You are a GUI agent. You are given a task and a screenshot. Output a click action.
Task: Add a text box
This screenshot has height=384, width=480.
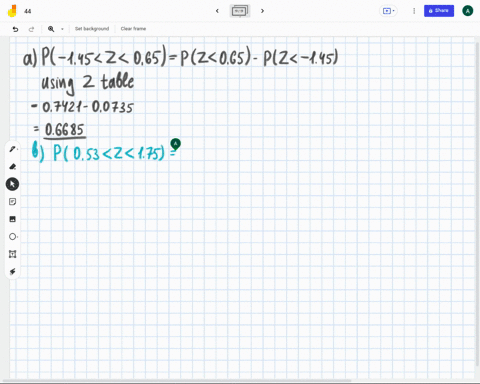pyautogui.click(x=12, y=254)
